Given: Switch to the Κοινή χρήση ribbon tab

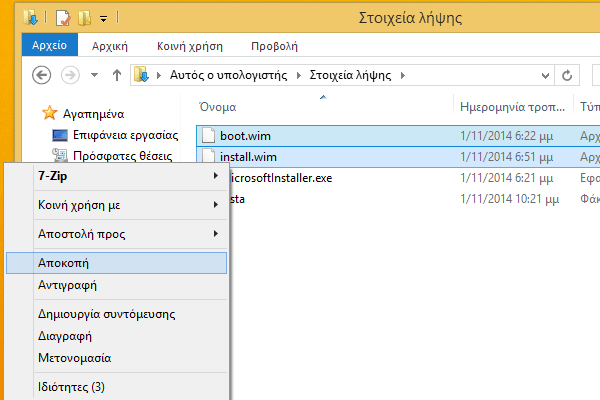Looking at the screenshot, I should coord(190,46).
